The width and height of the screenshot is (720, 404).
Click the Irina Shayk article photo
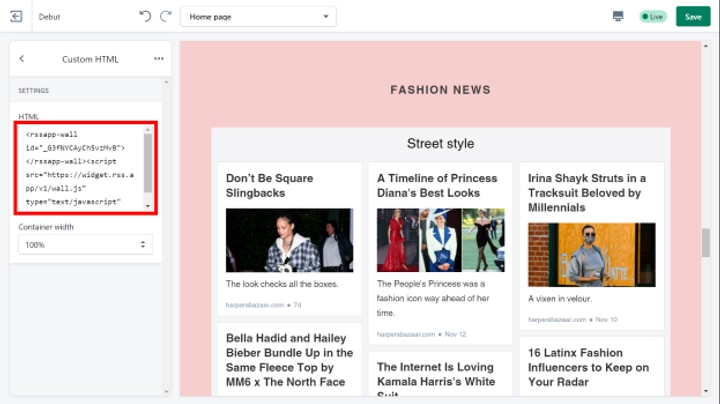[x=591, y=255]
